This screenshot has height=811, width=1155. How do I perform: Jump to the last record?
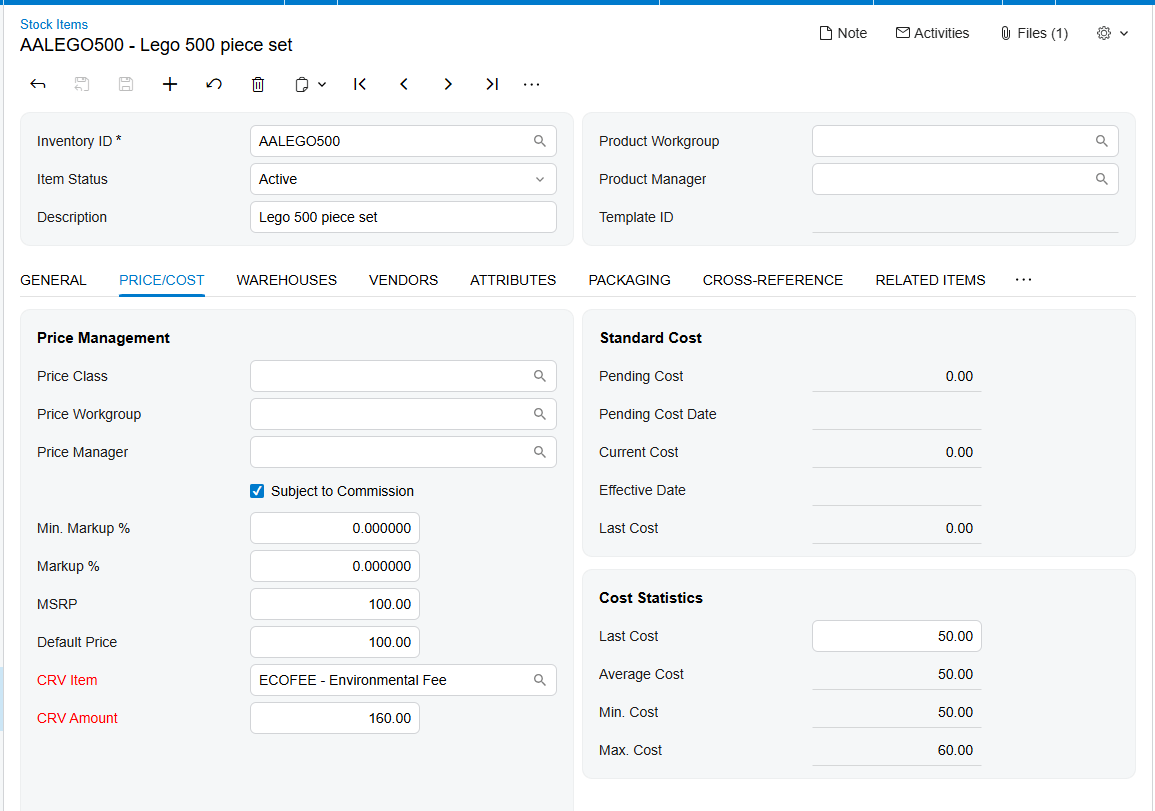coord(492,84)
